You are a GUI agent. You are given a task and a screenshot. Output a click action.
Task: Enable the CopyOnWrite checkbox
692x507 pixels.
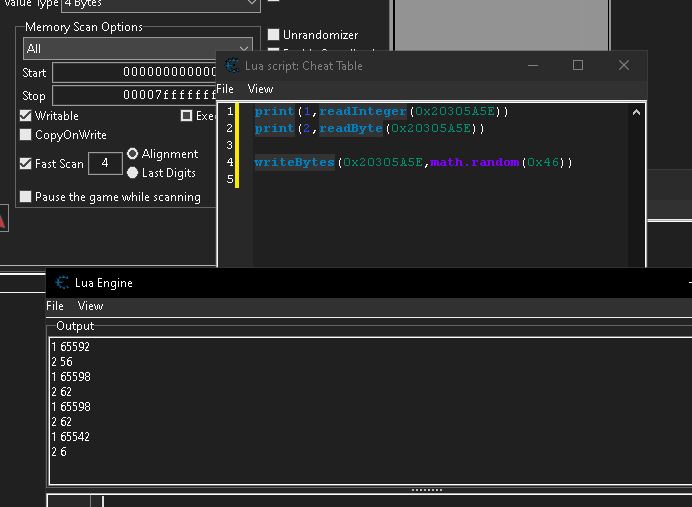26,135
